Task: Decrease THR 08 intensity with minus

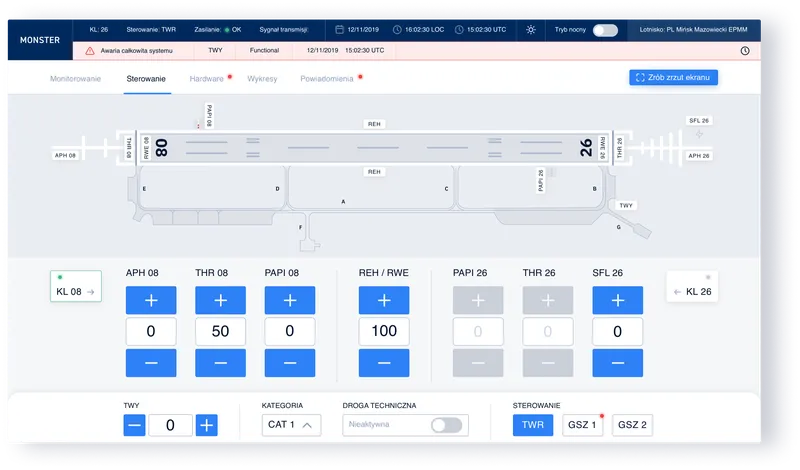Action: pos(220,363)
